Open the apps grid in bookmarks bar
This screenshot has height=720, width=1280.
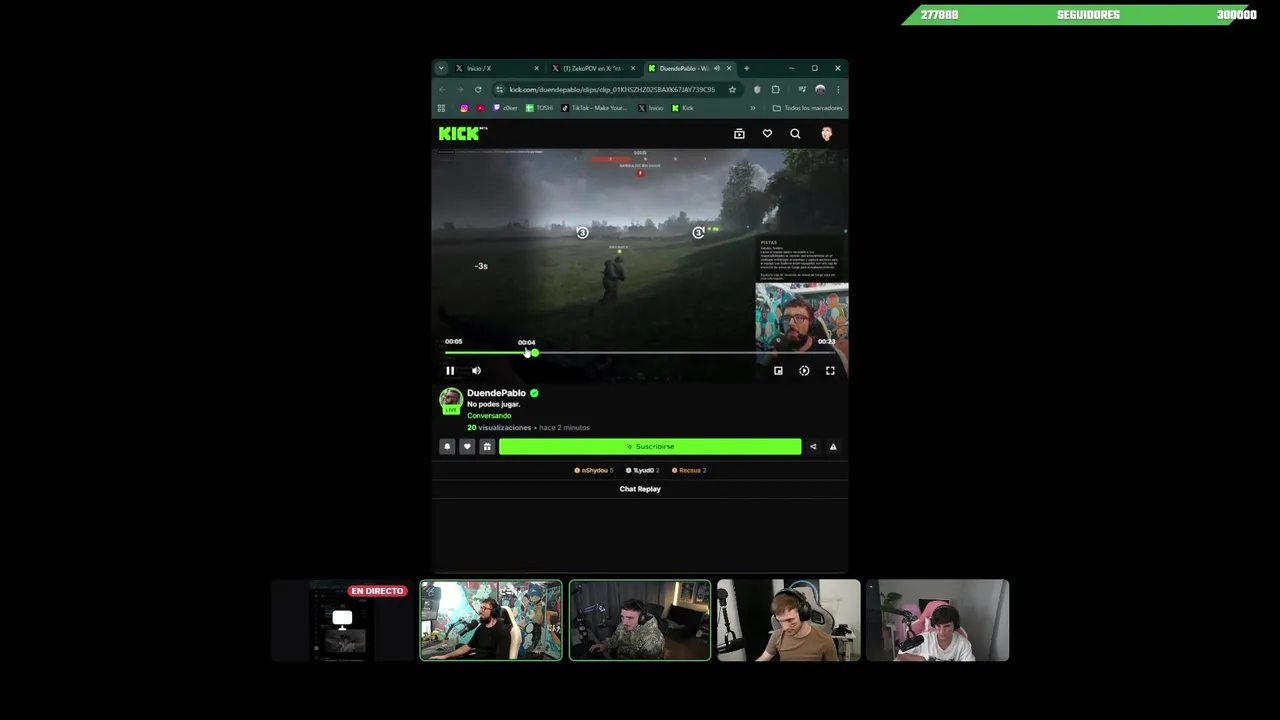(x=441, y=108)
